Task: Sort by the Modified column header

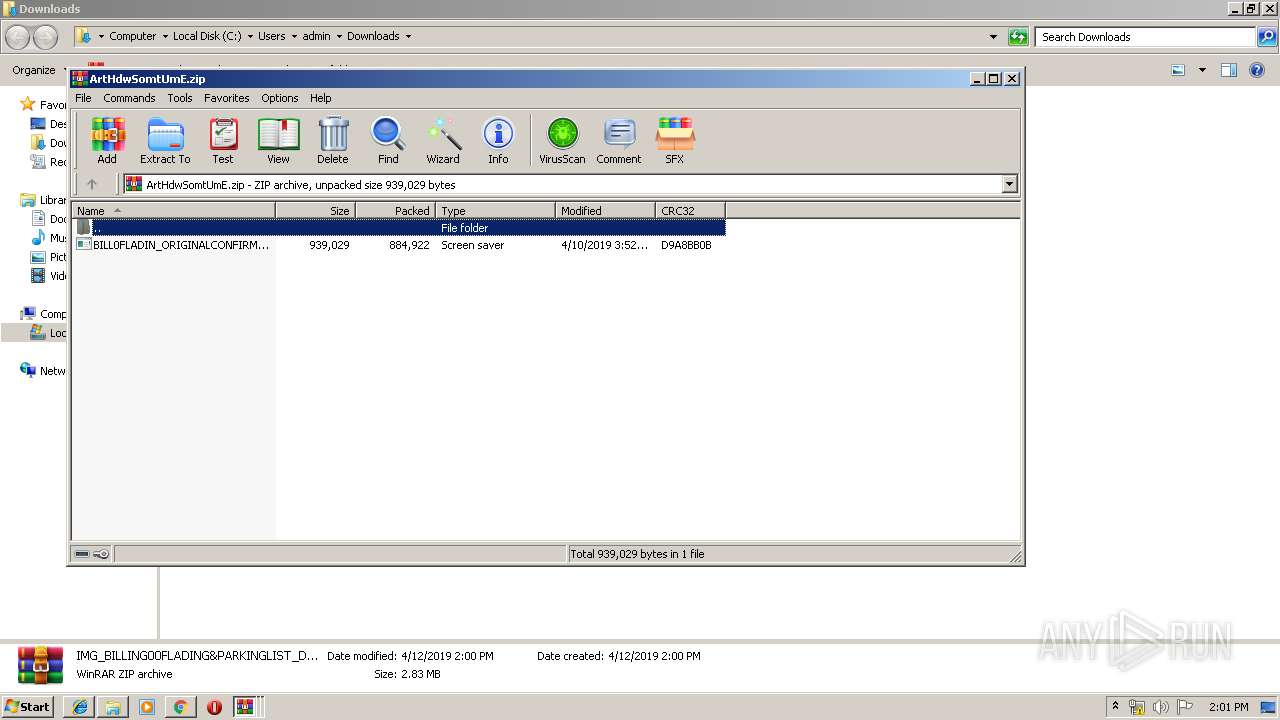Action: 606,210
